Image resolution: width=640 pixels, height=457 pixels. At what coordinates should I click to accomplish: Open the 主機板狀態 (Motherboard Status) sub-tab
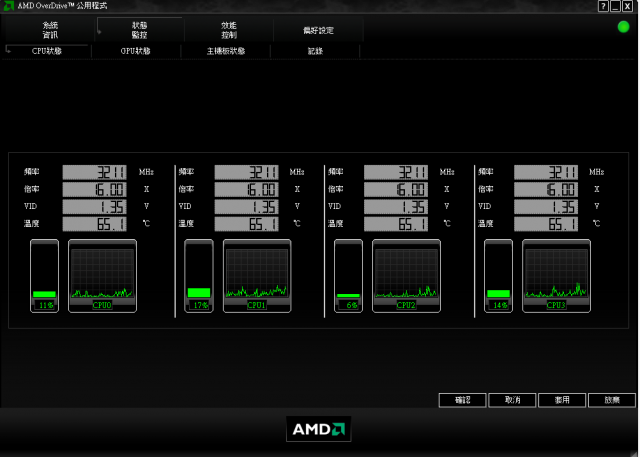pyautogui.click(x=226, y=51)
